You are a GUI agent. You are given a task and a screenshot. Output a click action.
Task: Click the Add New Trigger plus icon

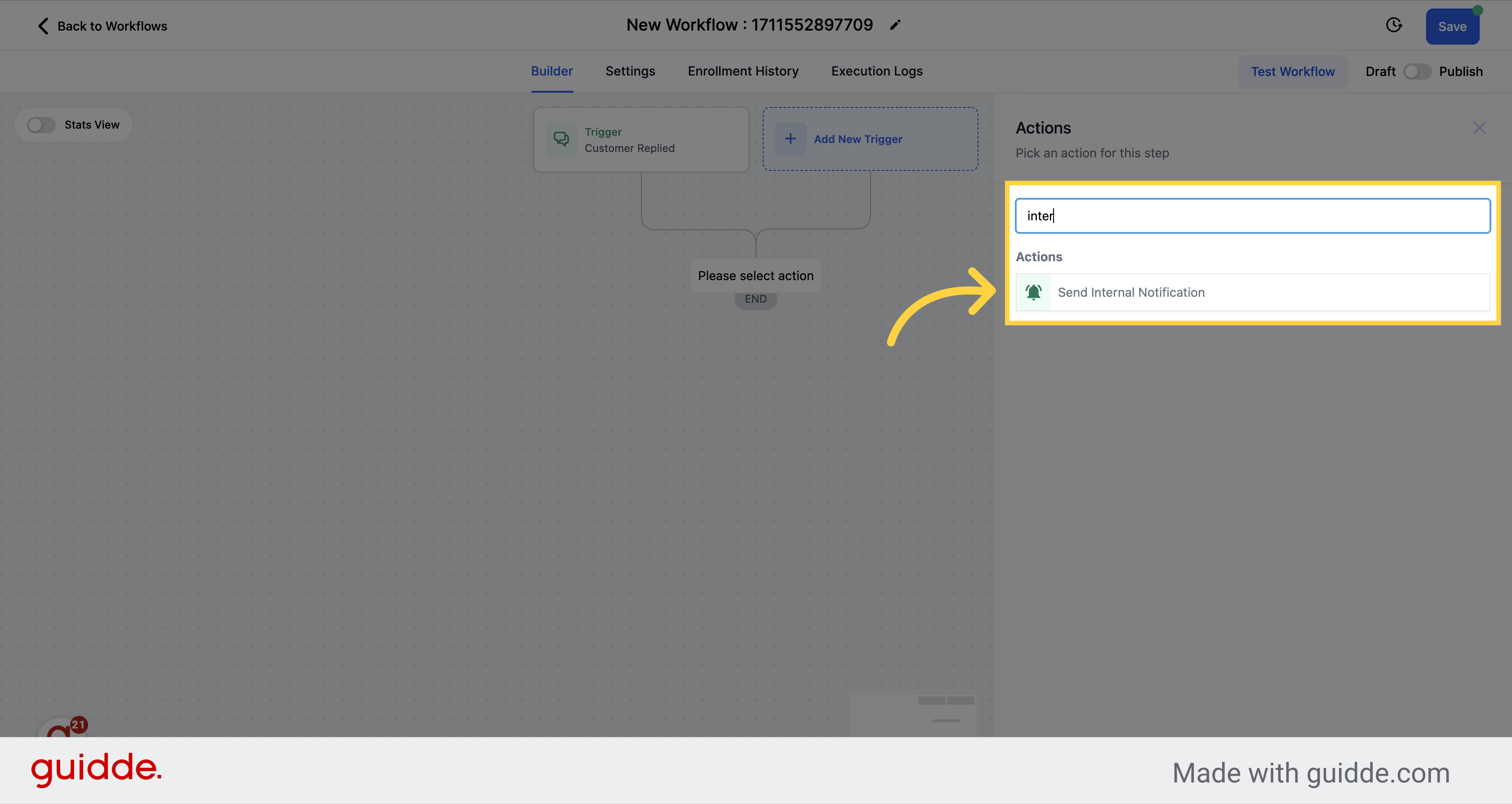(x=791, y=139)
